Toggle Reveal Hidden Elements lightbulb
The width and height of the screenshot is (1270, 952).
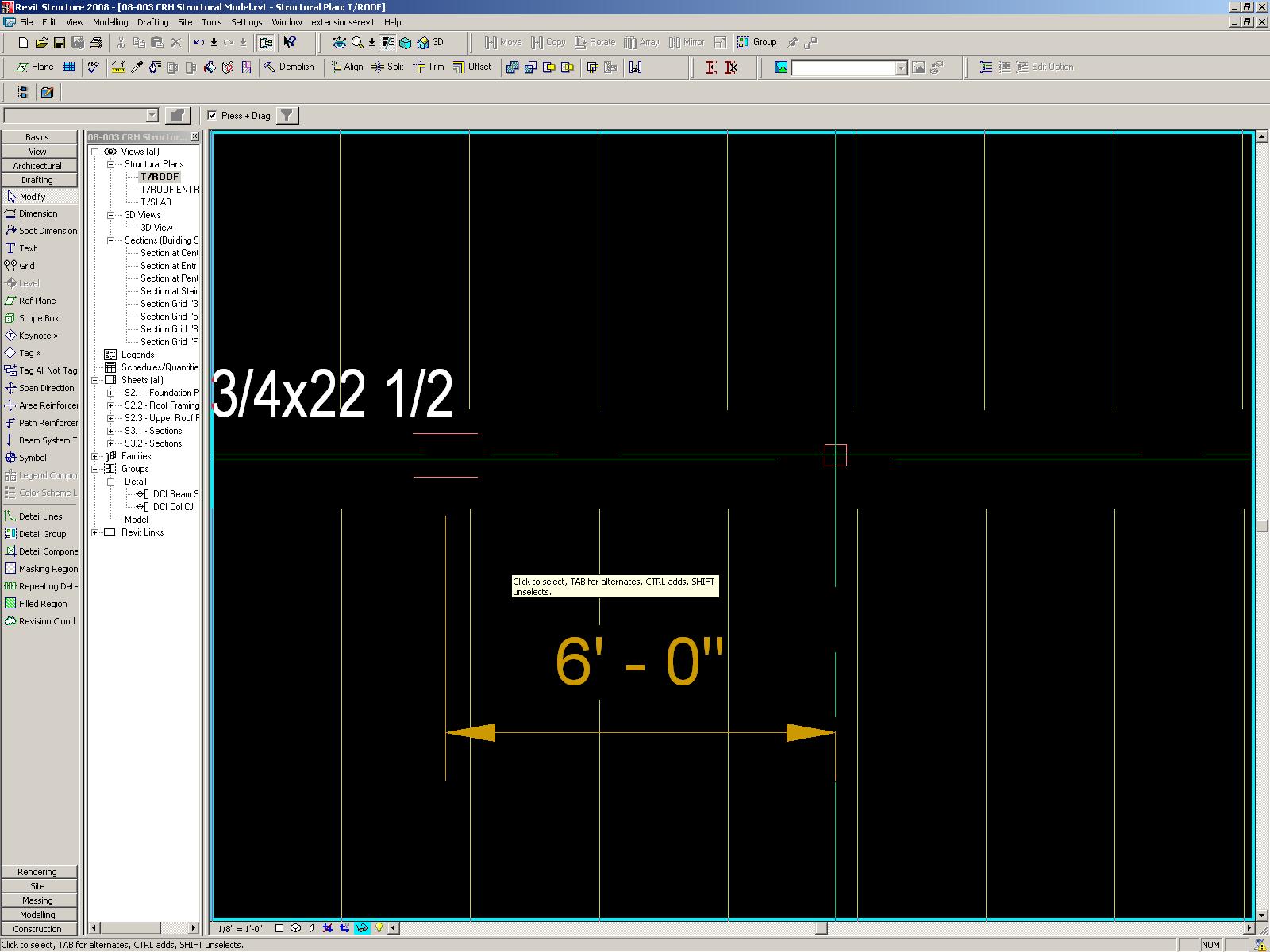(x=379, y=928)
